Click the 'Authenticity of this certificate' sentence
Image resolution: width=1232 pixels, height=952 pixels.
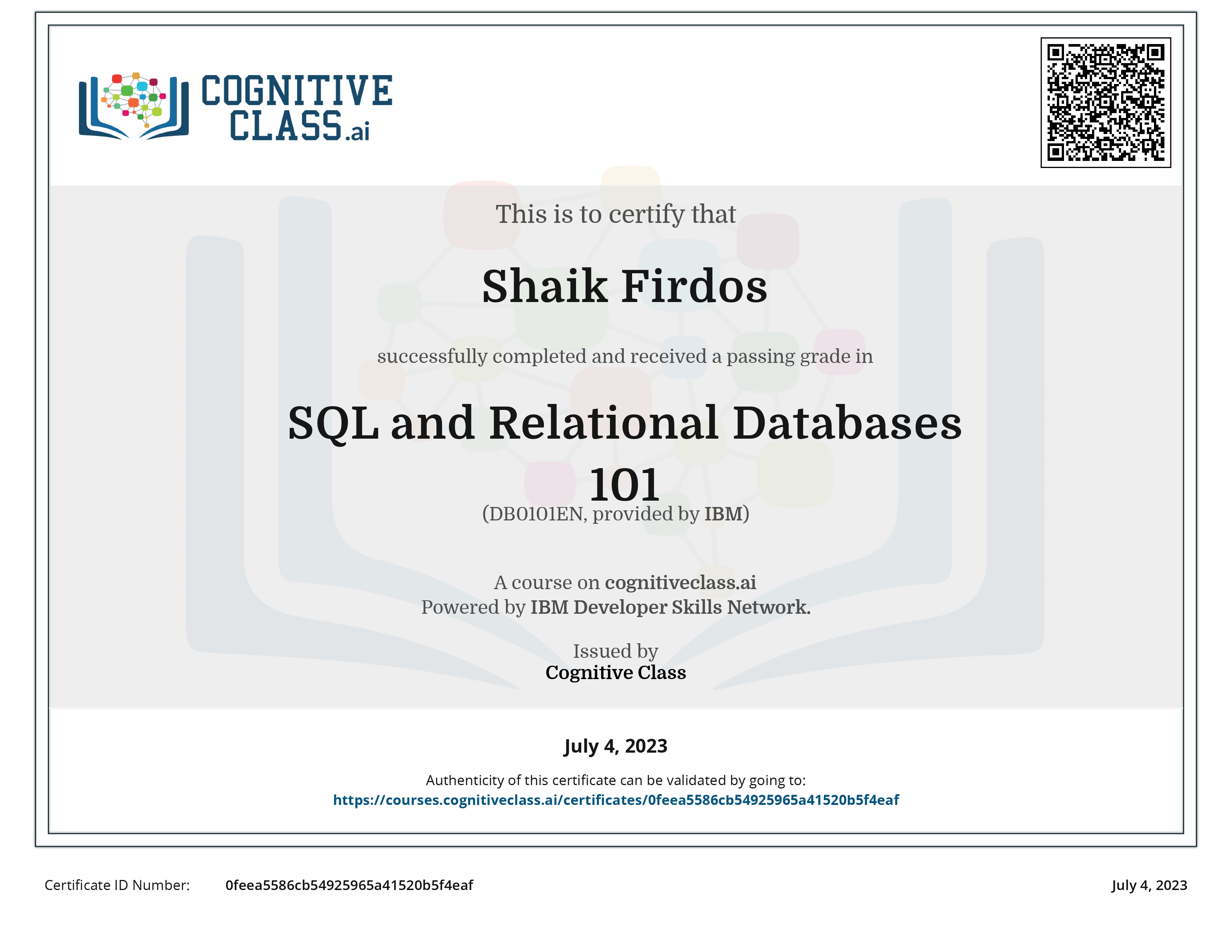[x=615, y=780]
